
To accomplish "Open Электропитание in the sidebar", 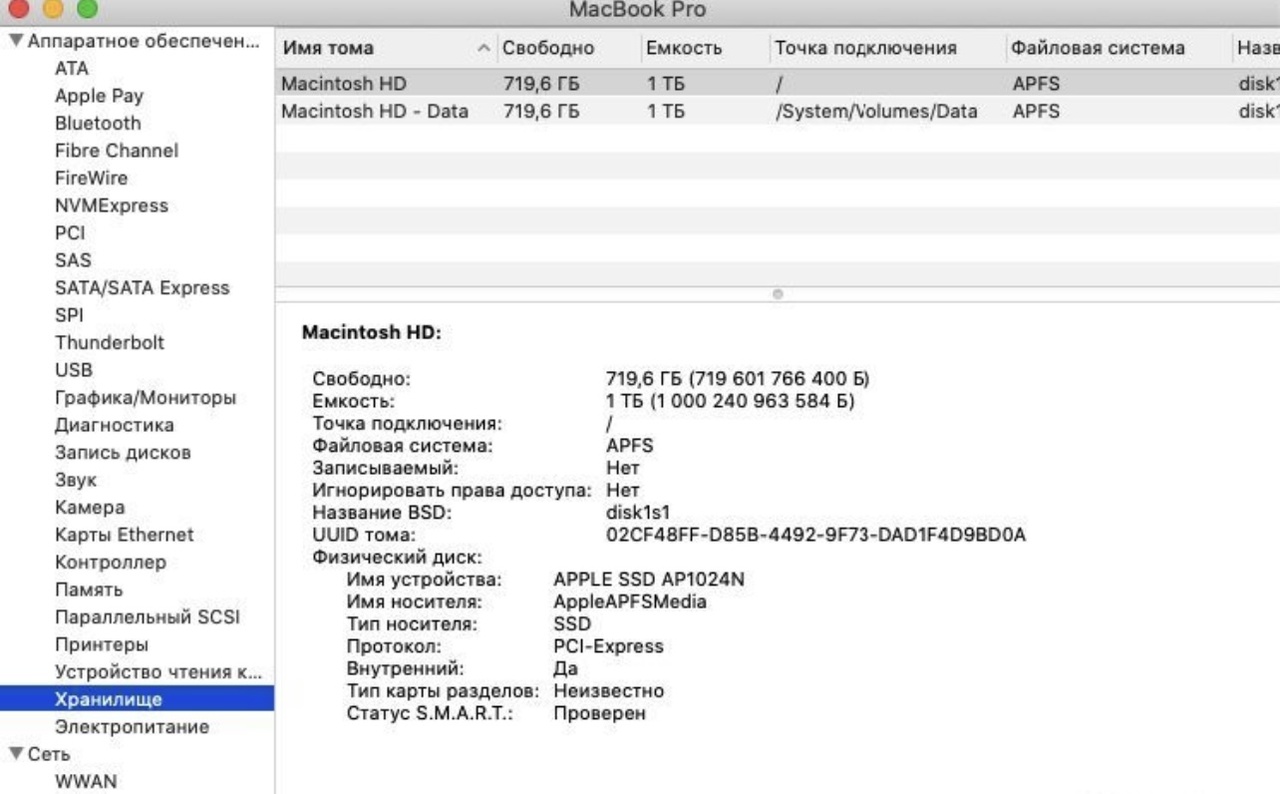I will [x=132, y=727].
